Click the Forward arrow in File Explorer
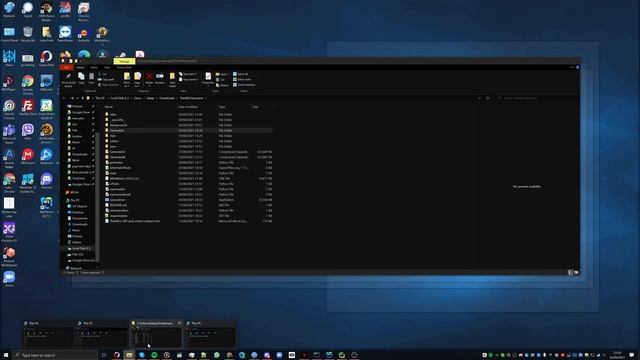 (72, 98)
